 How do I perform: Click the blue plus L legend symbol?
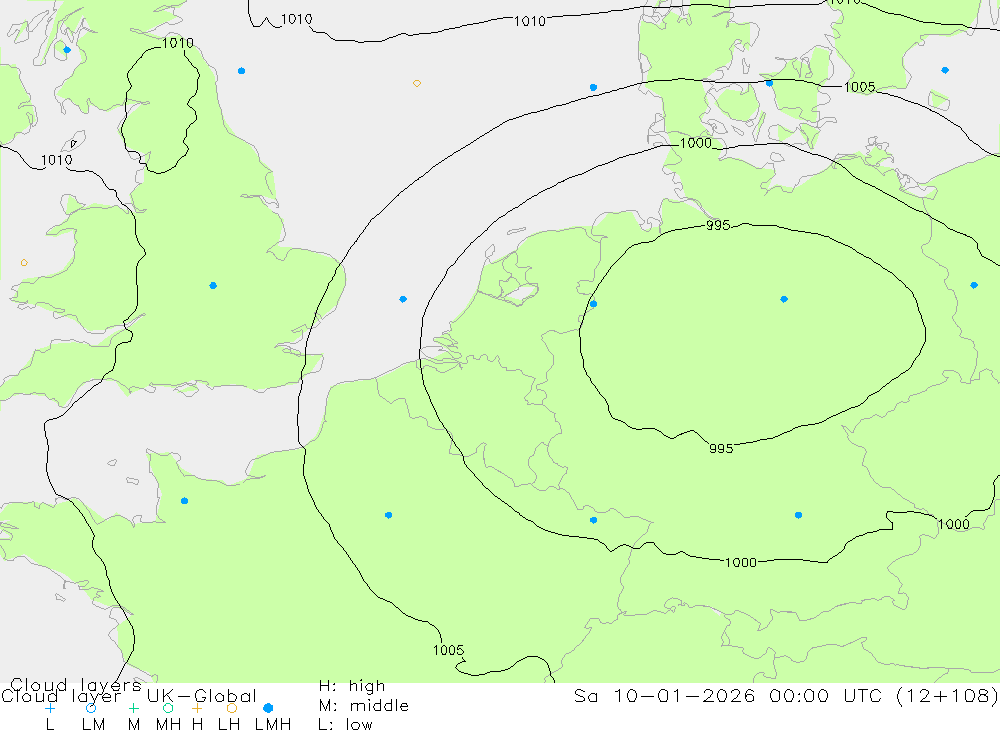[x=50, y=708]
